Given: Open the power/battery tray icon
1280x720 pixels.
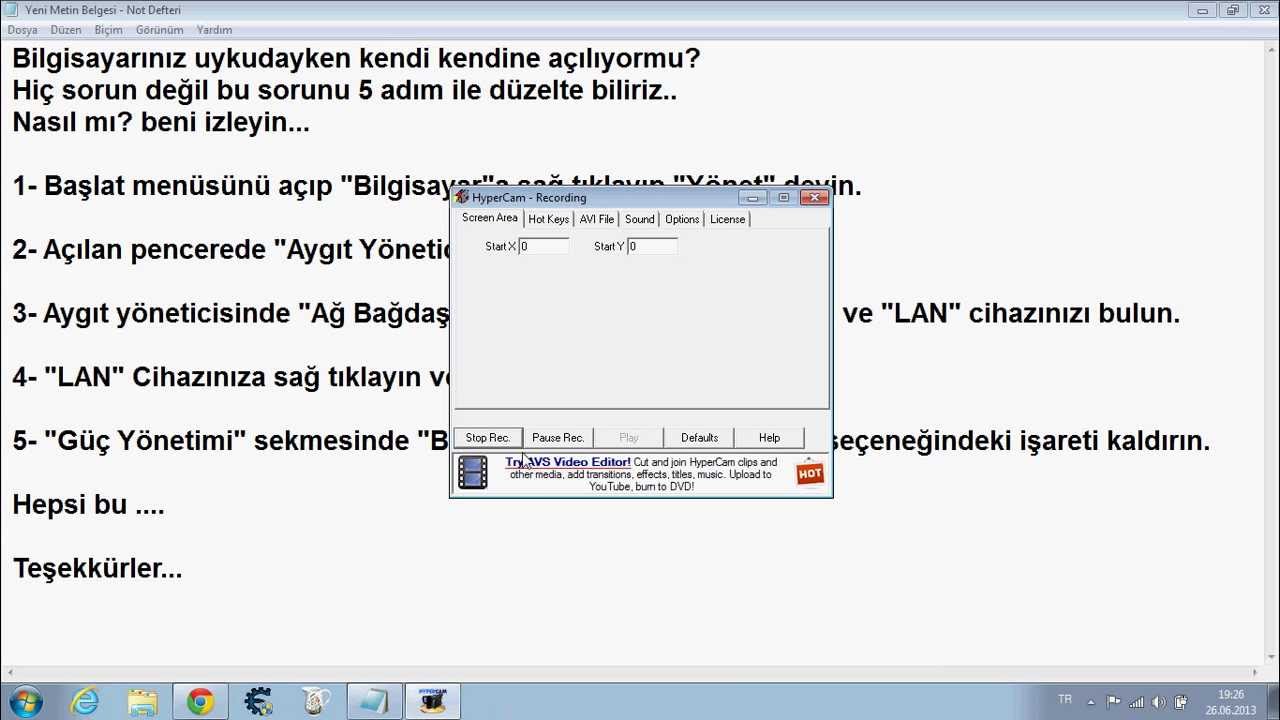Looking at the screenshot, I should pos(1181,702).
